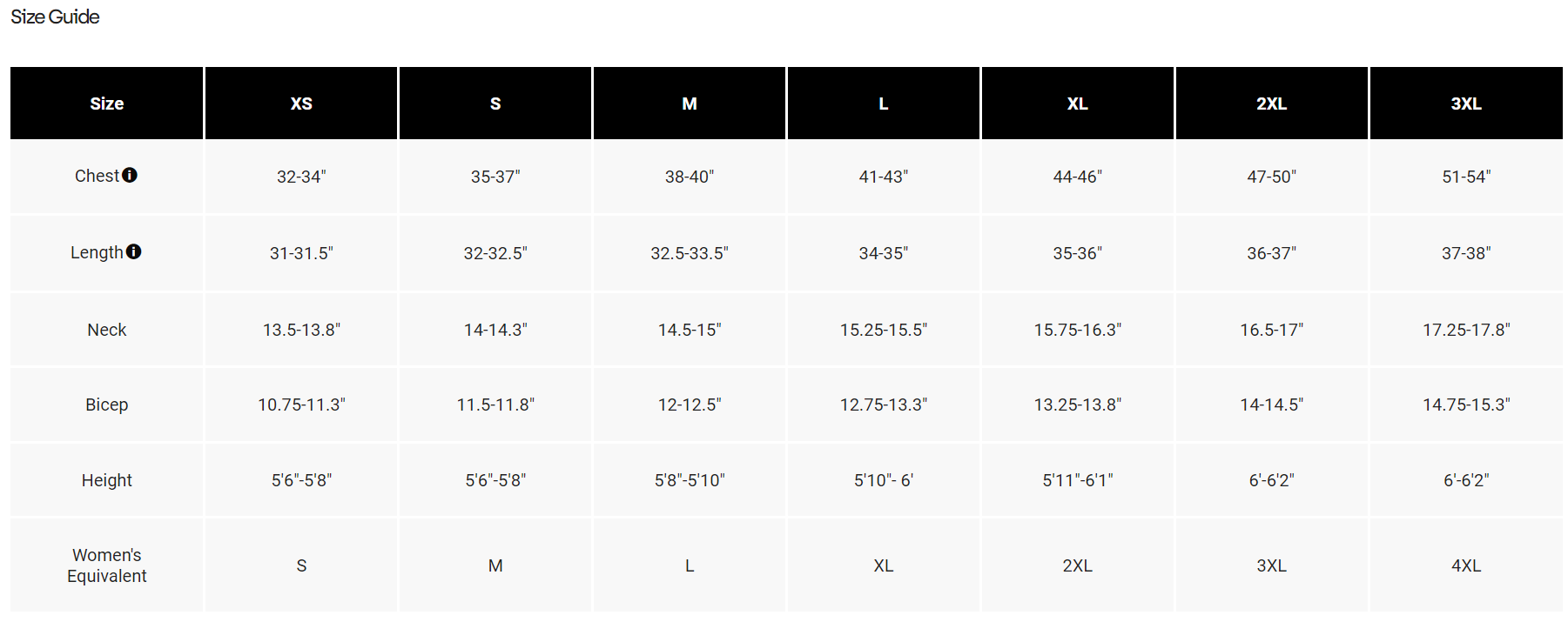The height and width of the screenshot is (622, 1568).
Task: Select the XS column header
Action: (x=301, y=104)
